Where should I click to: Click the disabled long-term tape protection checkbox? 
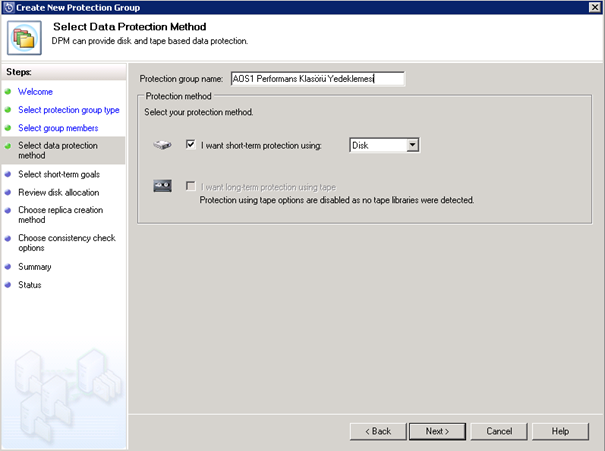coord(191,186)
